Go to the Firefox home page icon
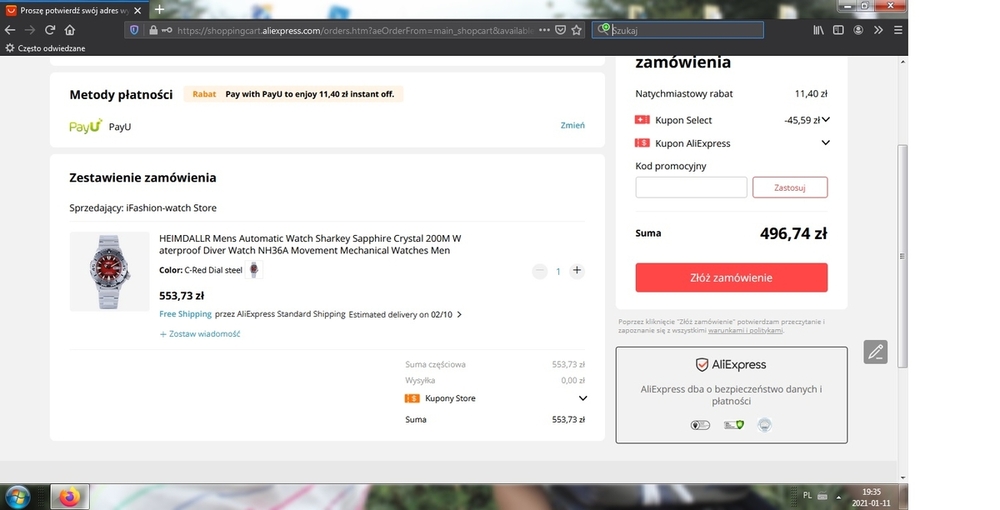 point(70,30)
